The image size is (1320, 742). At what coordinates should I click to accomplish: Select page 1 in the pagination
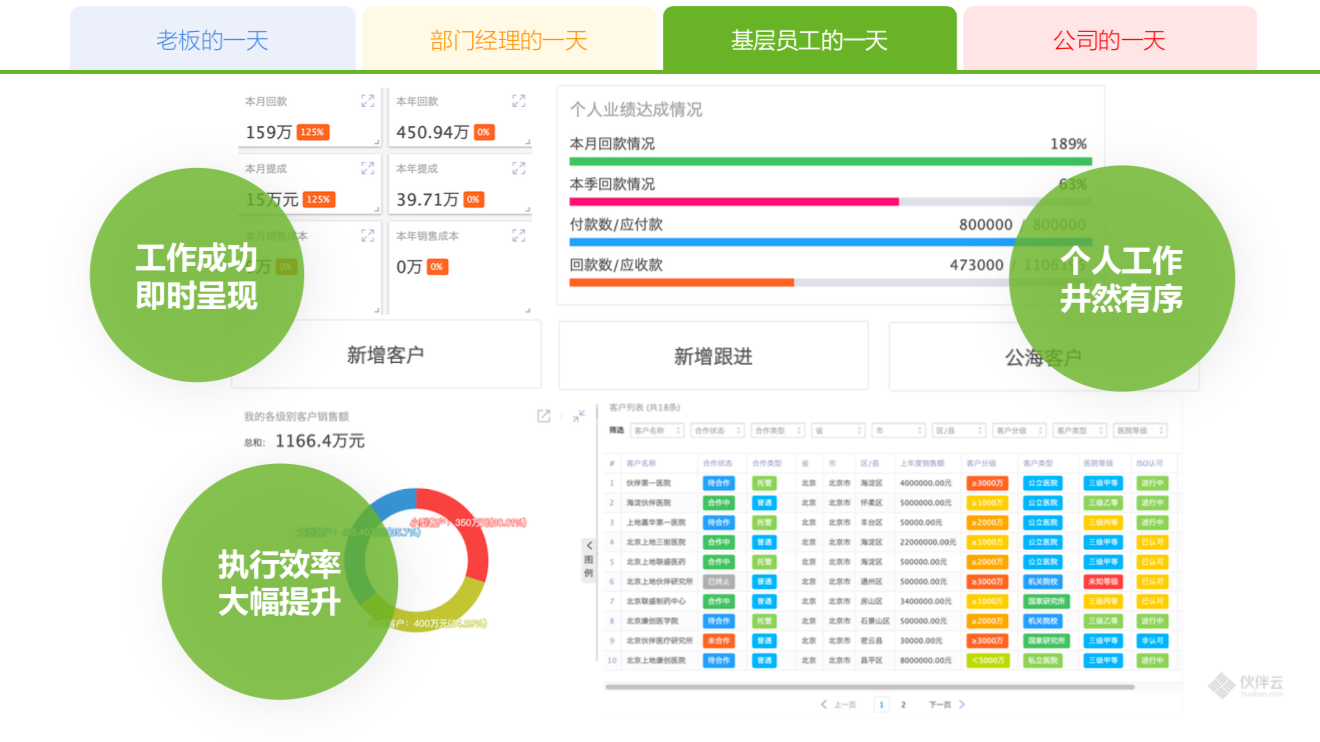(x=881, y=705)
